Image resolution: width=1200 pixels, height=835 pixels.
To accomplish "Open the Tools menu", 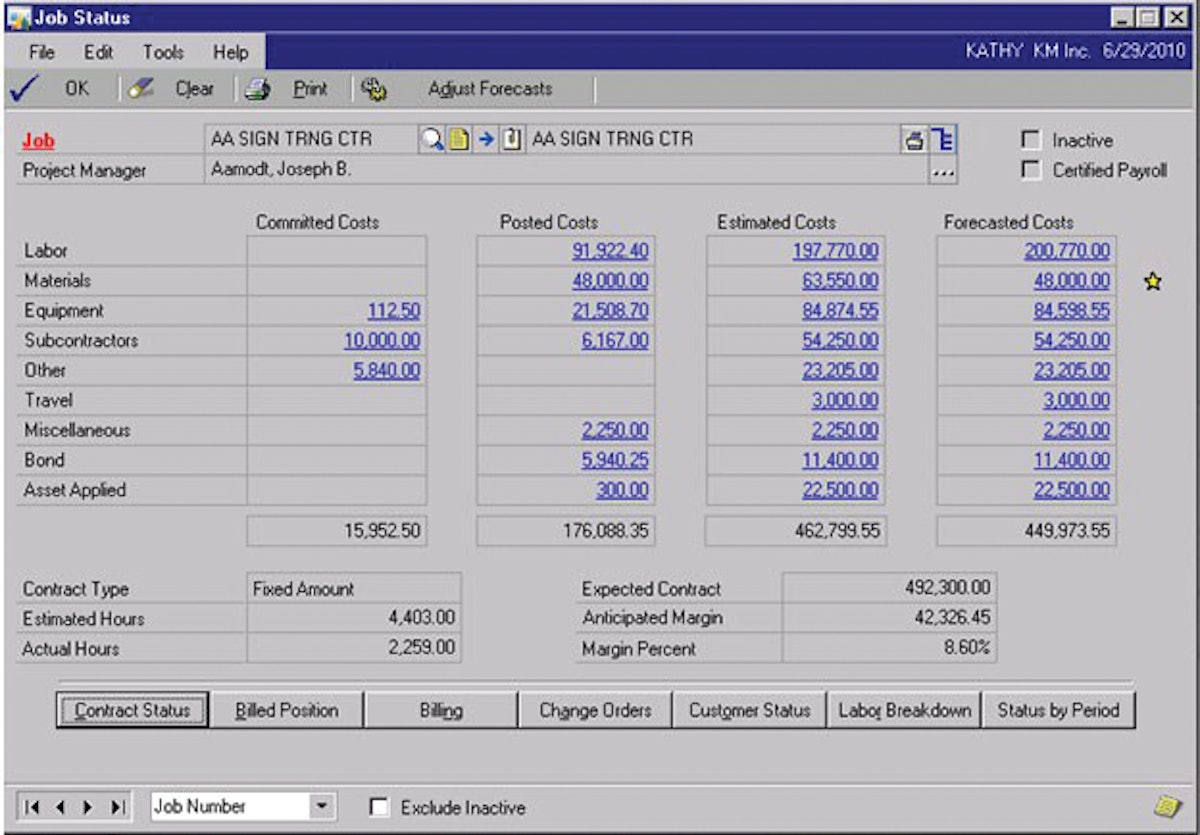I will pyautogui.click(x=166, y=52).
